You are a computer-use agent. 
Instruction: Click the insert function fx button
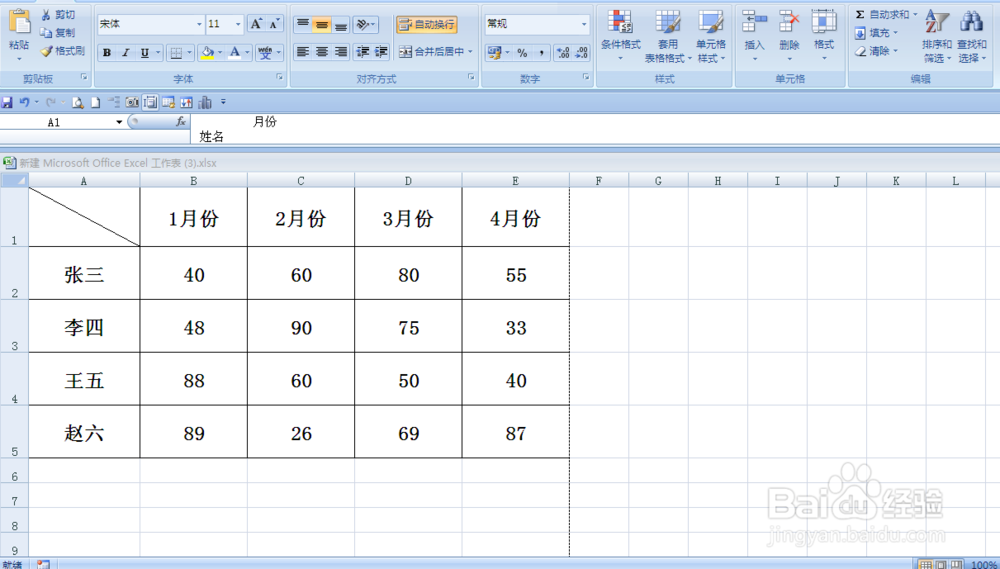pos(181,121)
